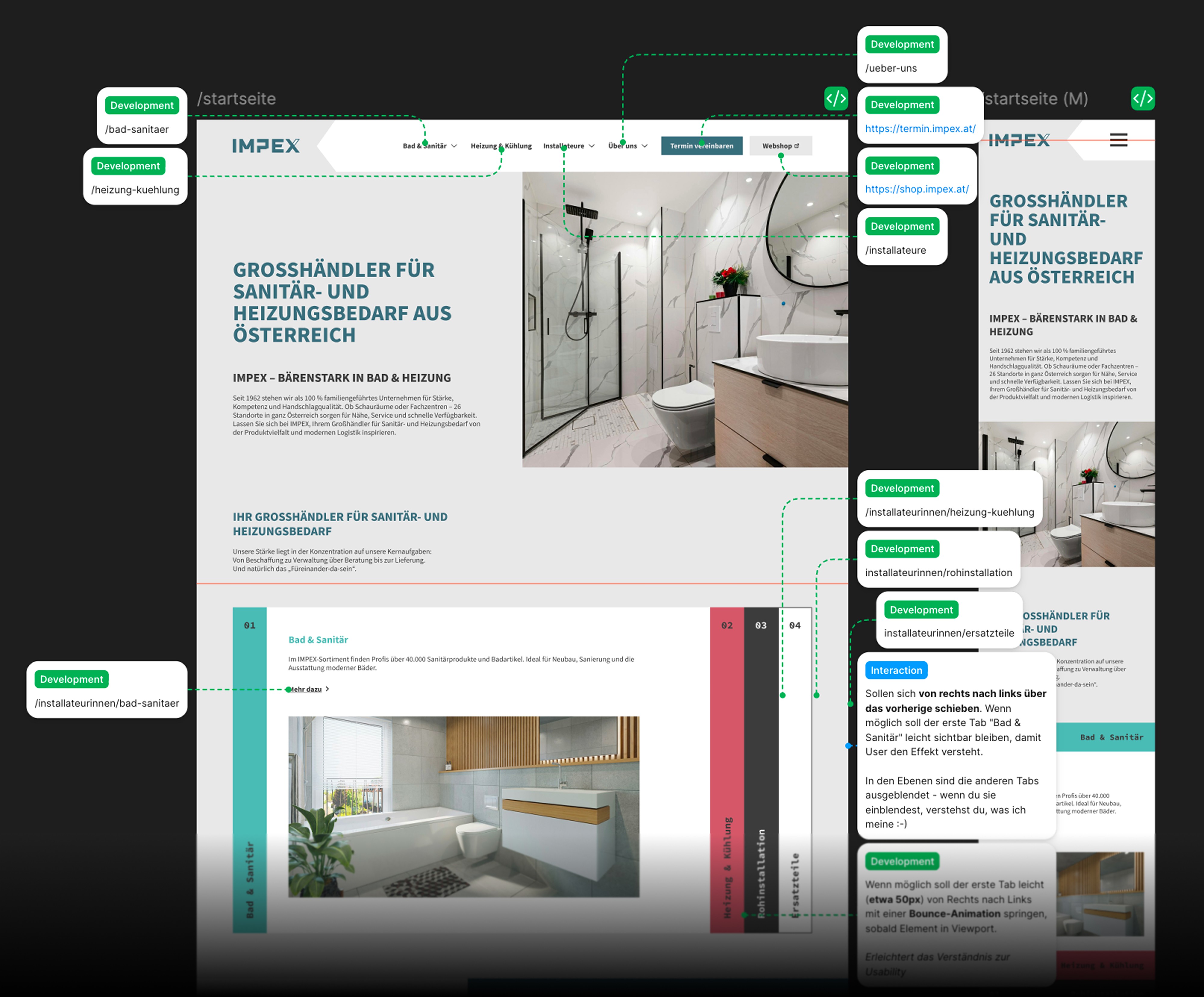Image resolution: width=1204 pixels, height=997 pixels.
Task: Click the external link icon next to Webshop
Action: [x=797, y=146]
